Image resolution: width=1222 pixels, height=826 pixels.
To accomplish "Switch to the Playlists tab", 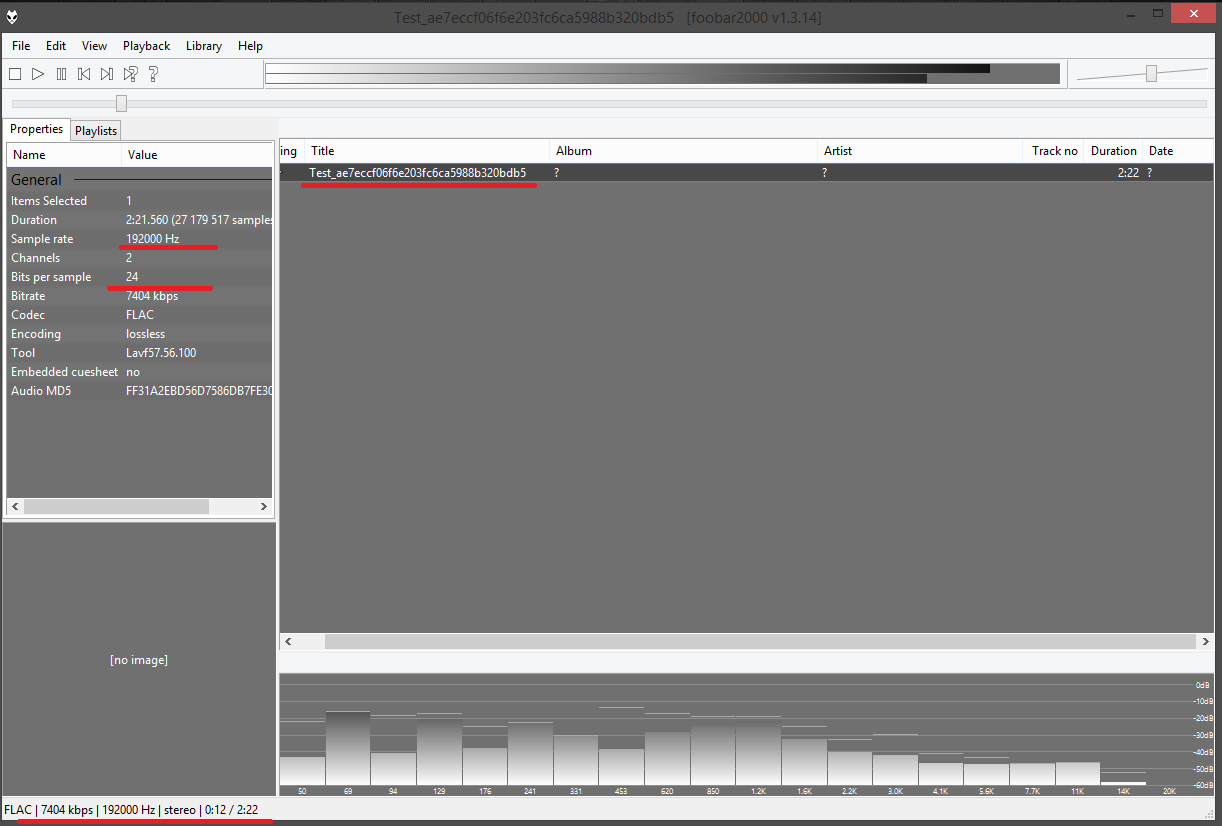I will (96, 131).
